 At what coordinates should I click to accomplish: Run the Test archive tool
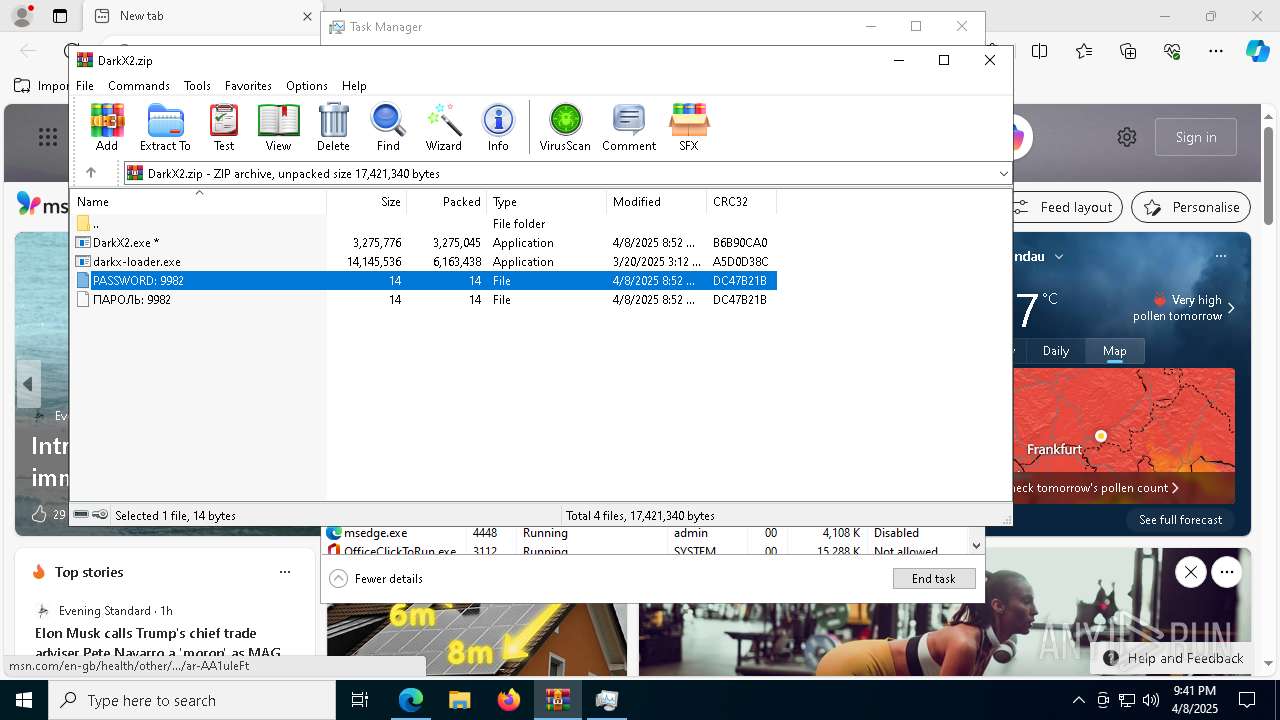[224, 127]
